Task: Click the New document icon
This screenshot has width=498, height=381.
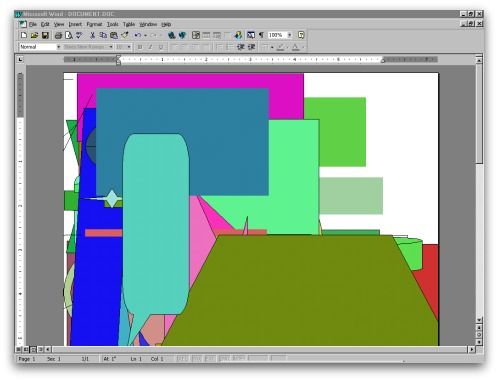Action: click(24, 35)
